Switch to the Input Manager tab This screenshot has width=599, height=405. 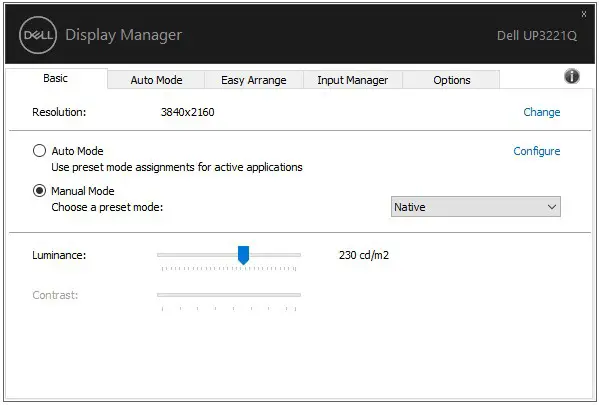click(x=353, y=80)
